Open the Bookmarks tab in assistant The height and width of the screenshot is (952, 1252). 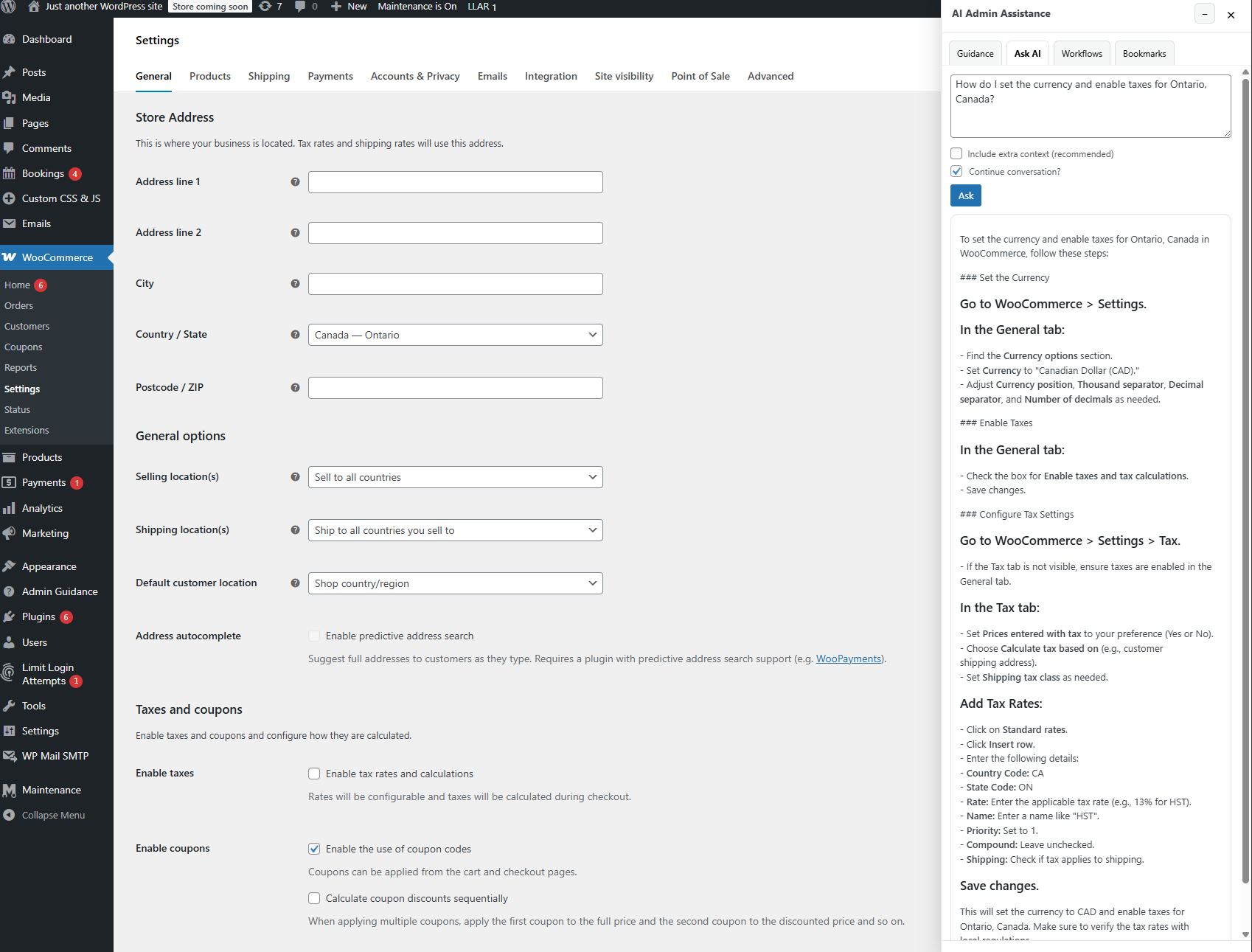[1144, 53]
